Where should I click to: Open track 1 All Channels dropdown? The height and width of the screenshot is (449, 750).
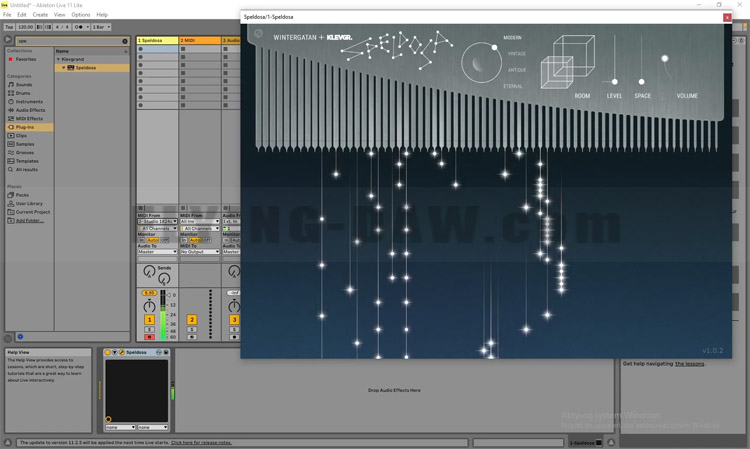click(x=157, y=229)
